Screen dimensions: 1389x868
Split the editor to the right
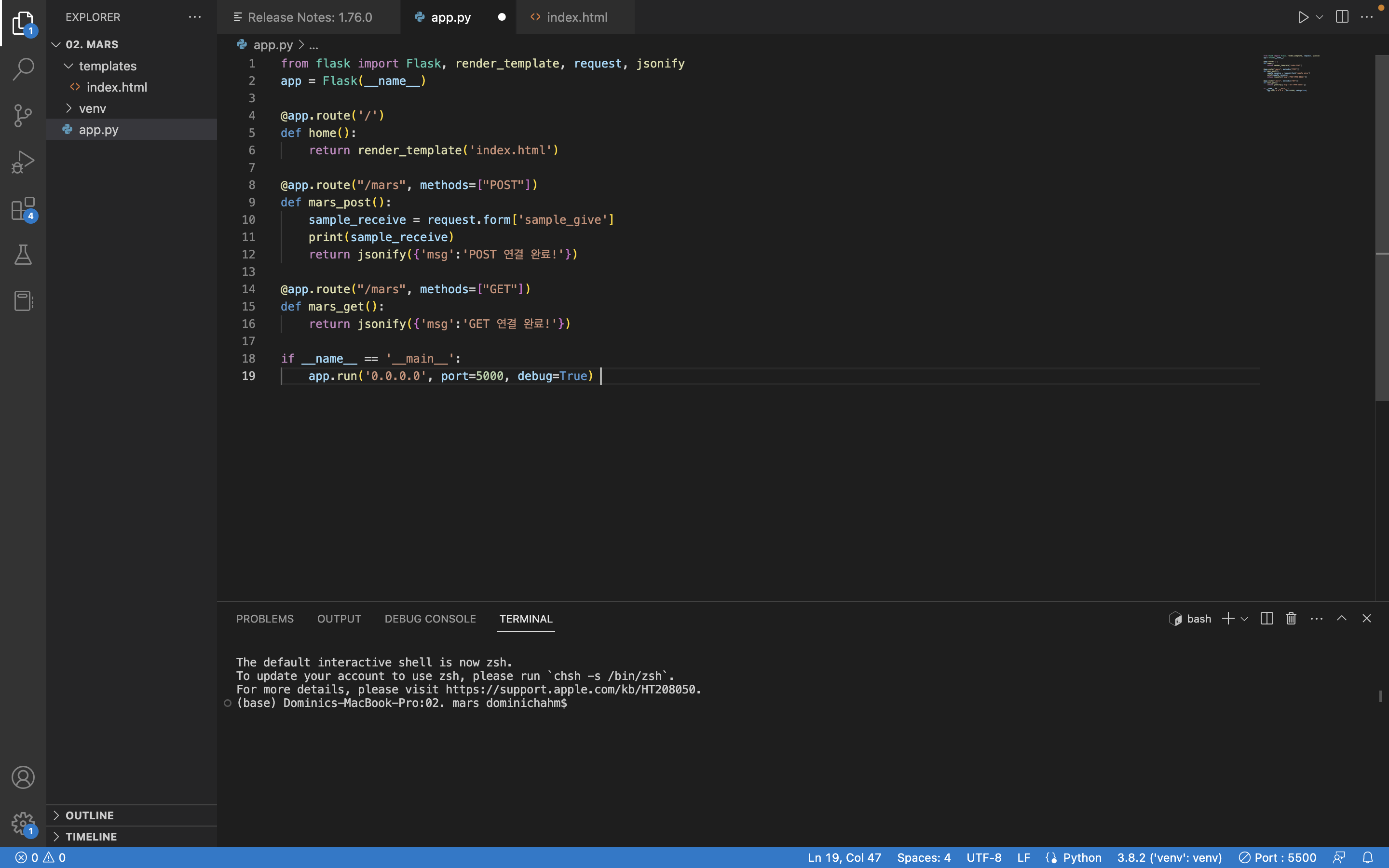pos(1342,17)
